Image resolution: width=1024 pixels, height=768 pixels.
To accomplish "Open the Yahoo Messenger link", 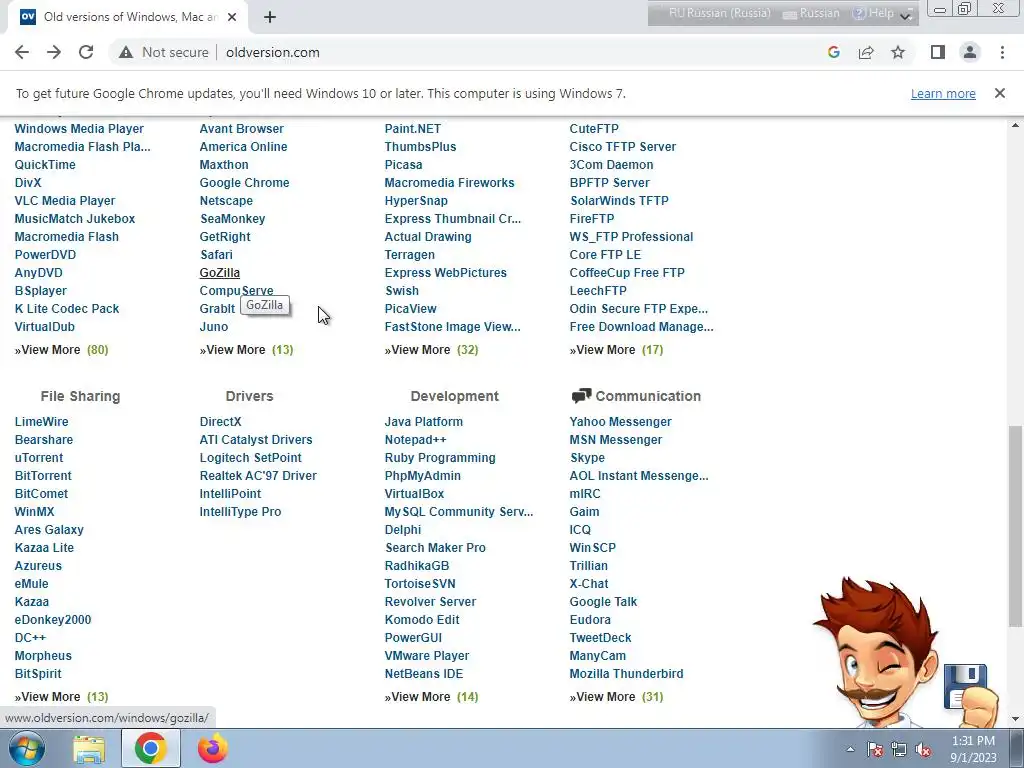I will point(620,422).
